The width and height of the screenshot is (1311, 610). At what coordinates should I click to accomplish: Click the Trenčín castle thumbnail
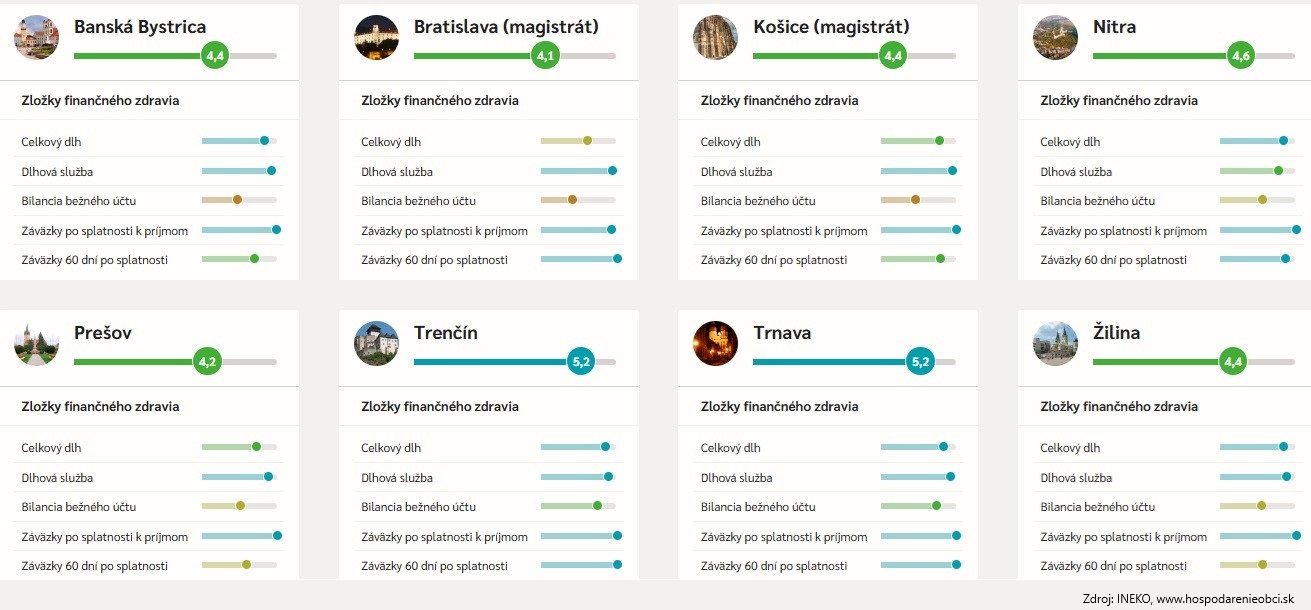376,344
